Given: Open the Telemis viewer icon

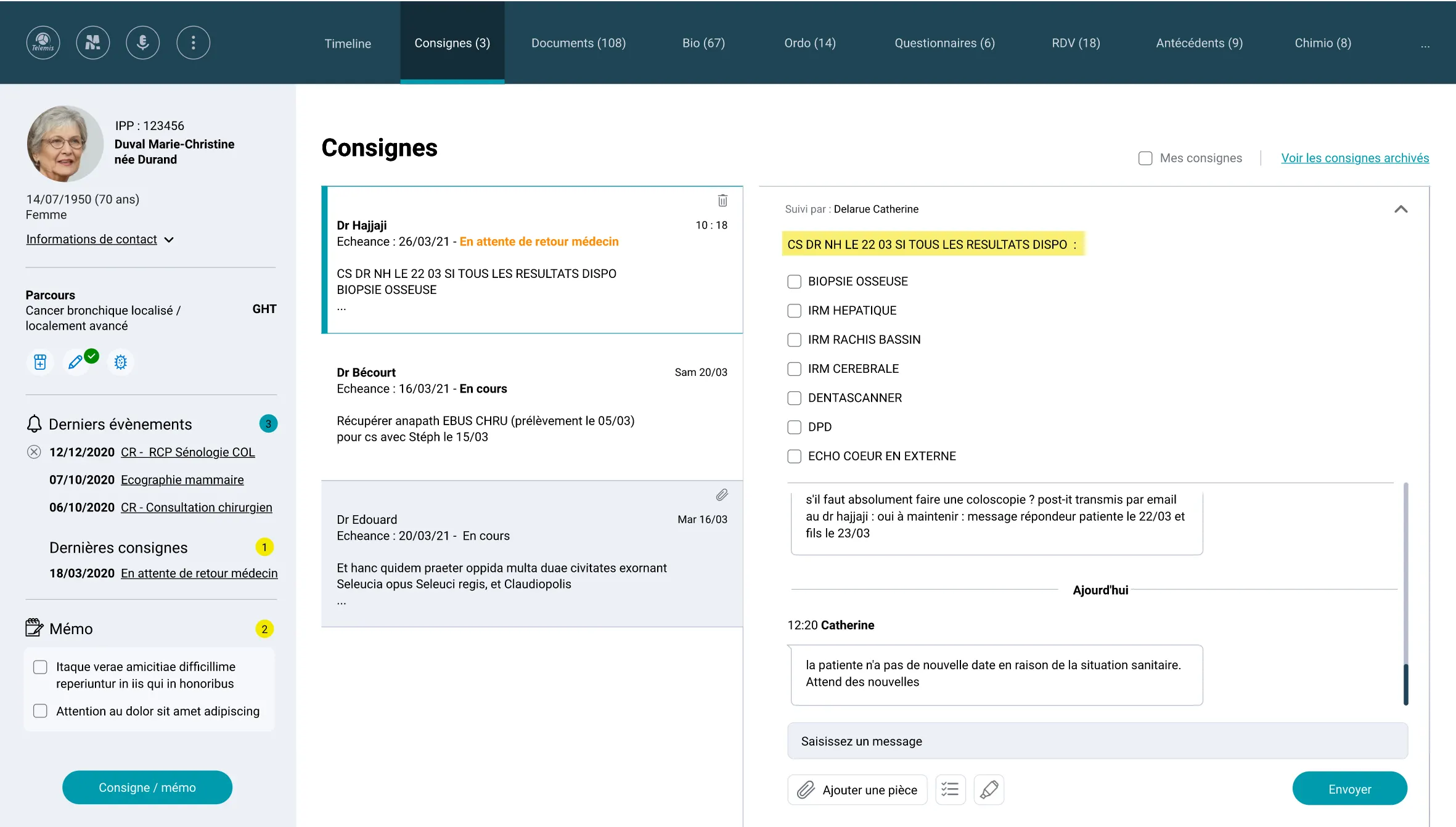Looking at the screenshot, I should [43, 43].
